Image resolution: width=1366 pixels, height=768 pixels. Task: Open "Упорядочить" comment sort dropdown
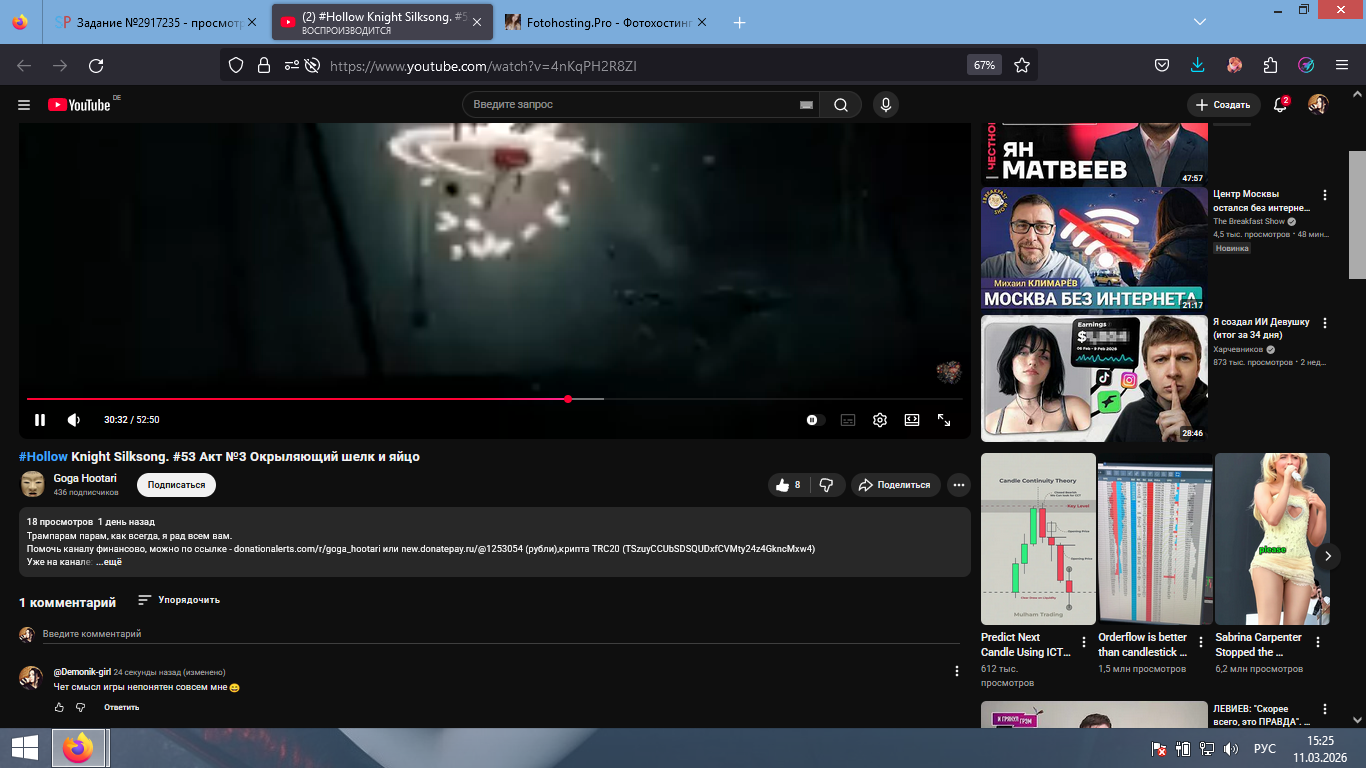pos(179,600)
